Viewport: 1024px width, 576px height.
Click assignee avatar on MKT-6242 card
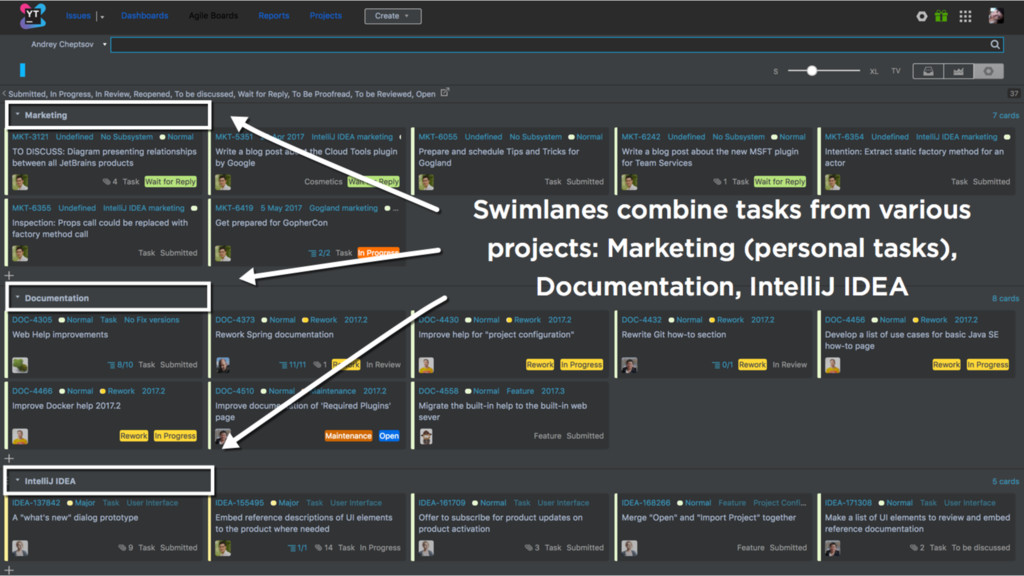pos(630,182)
